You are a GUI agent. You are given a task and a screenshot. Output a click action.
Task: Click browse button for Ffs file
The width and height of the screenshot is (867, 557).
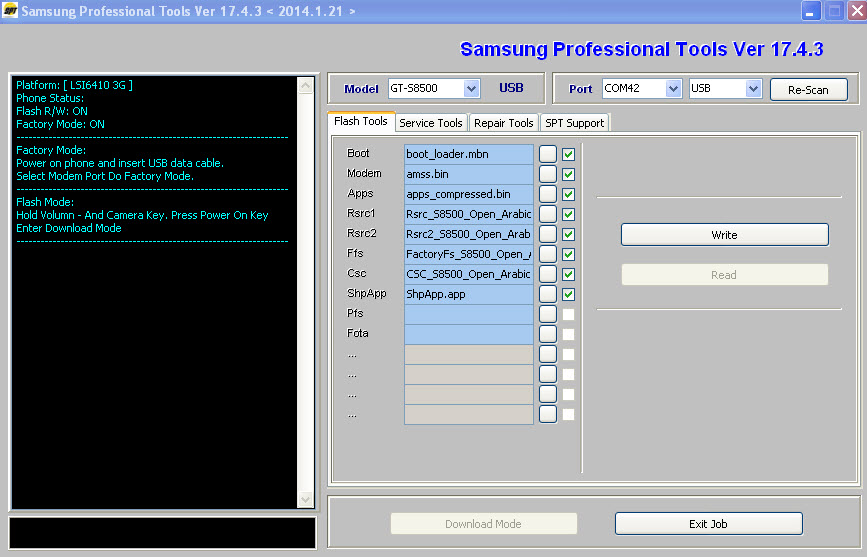point(547,254)
